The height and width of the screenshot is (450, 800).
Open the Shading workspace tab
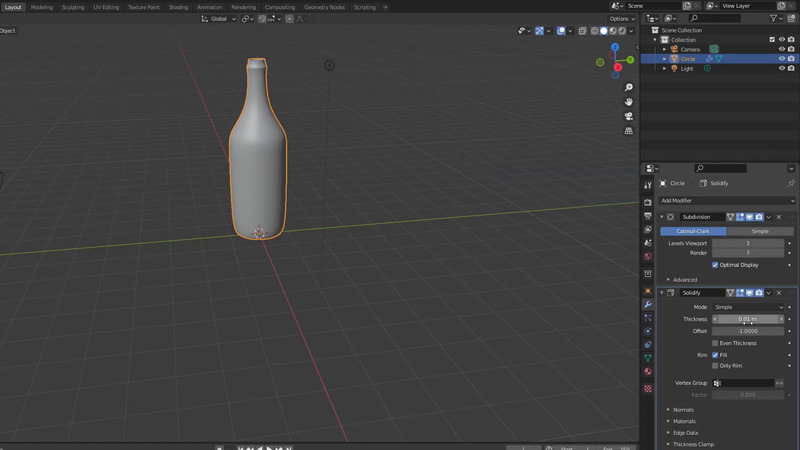[x=178, y=7]
